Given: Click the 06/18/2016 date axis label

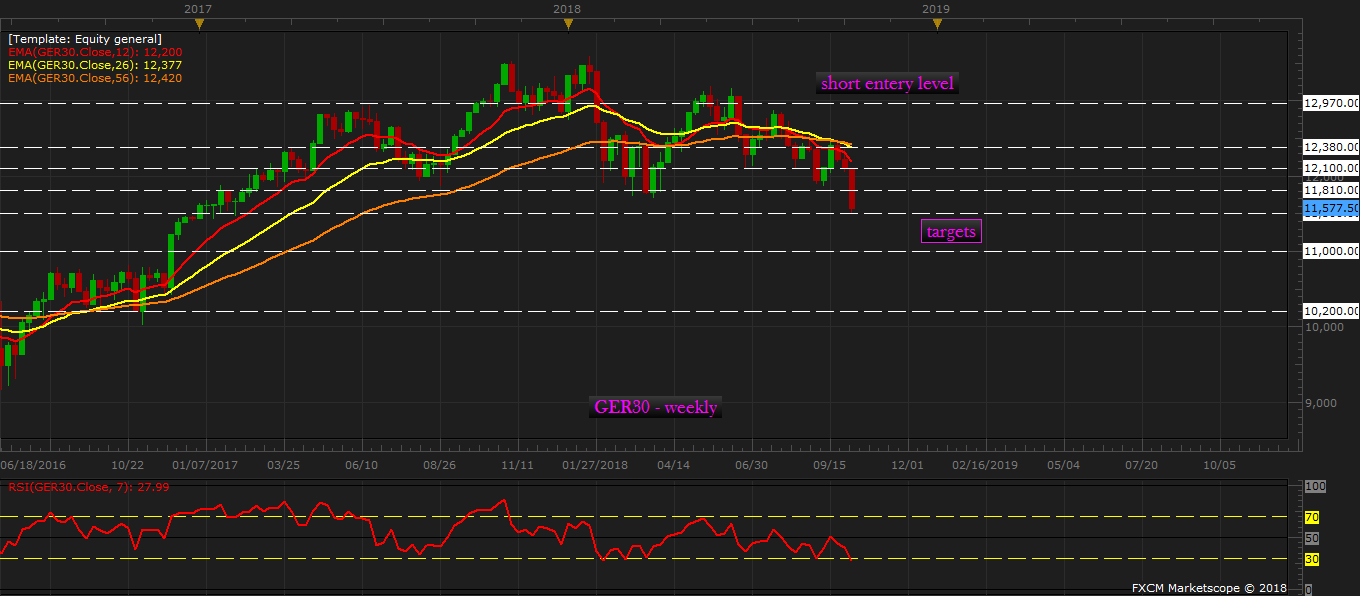Looking at the screenshot, I should [x=31, y=465].
